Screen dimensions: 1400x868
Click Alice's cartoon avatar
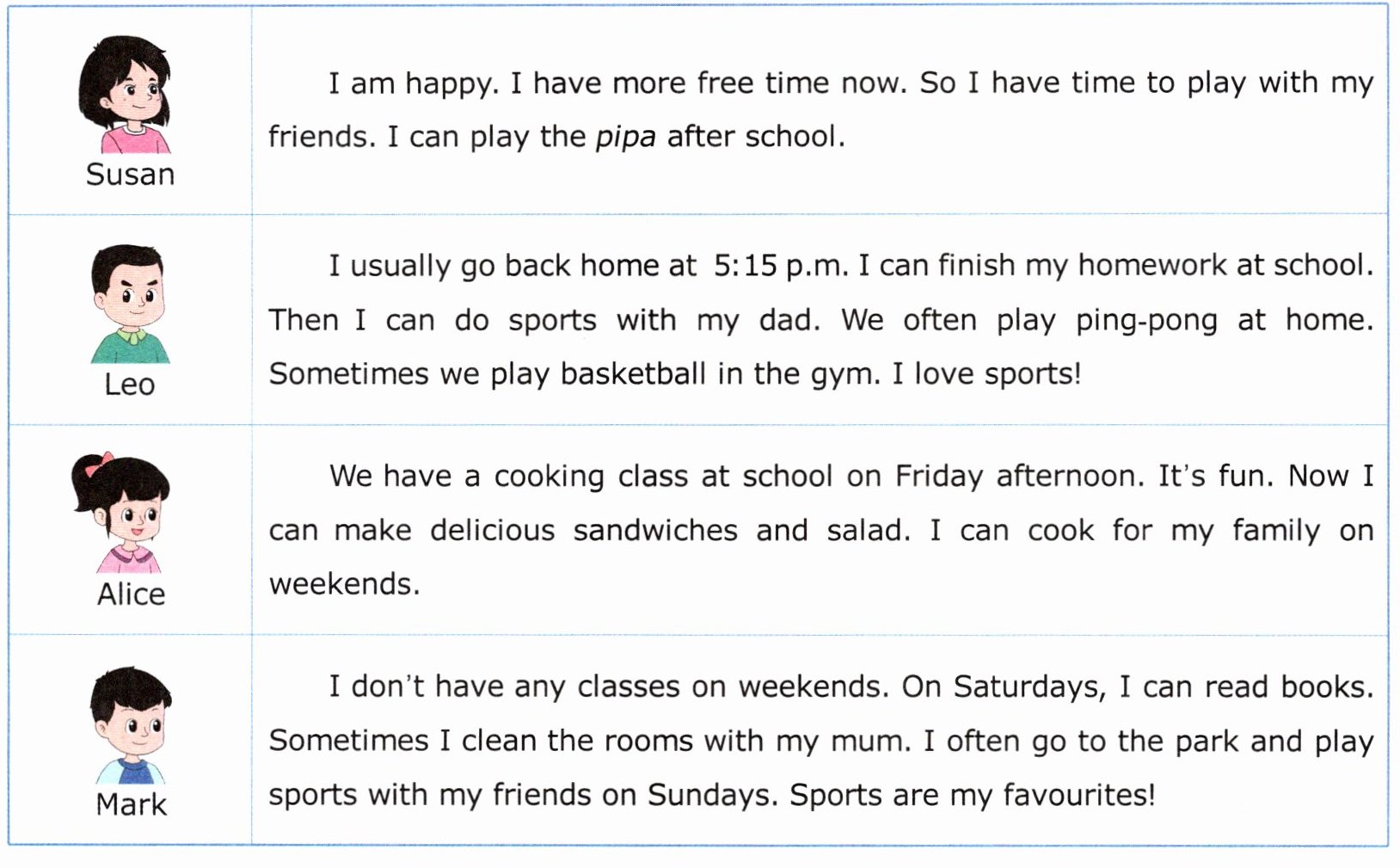pos(121,513)
